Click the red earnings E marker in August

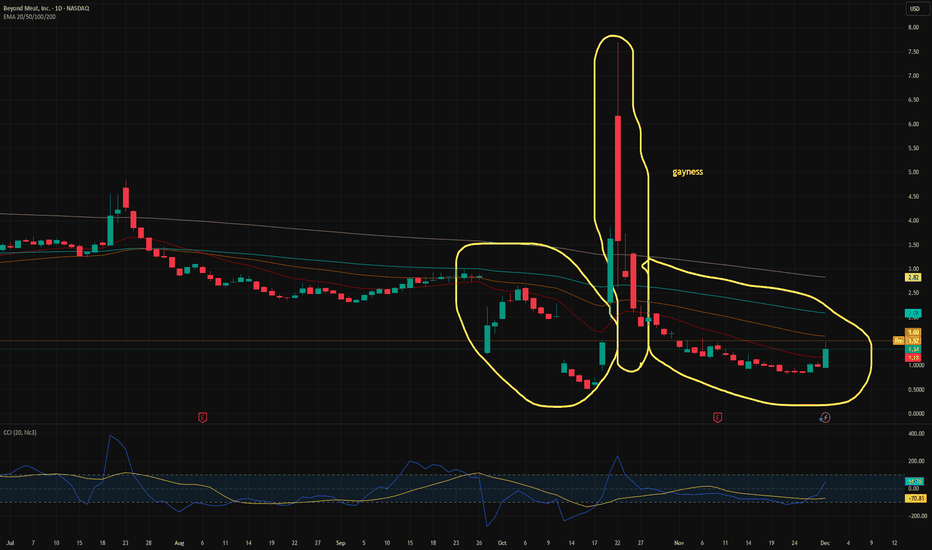coord(203,416)
